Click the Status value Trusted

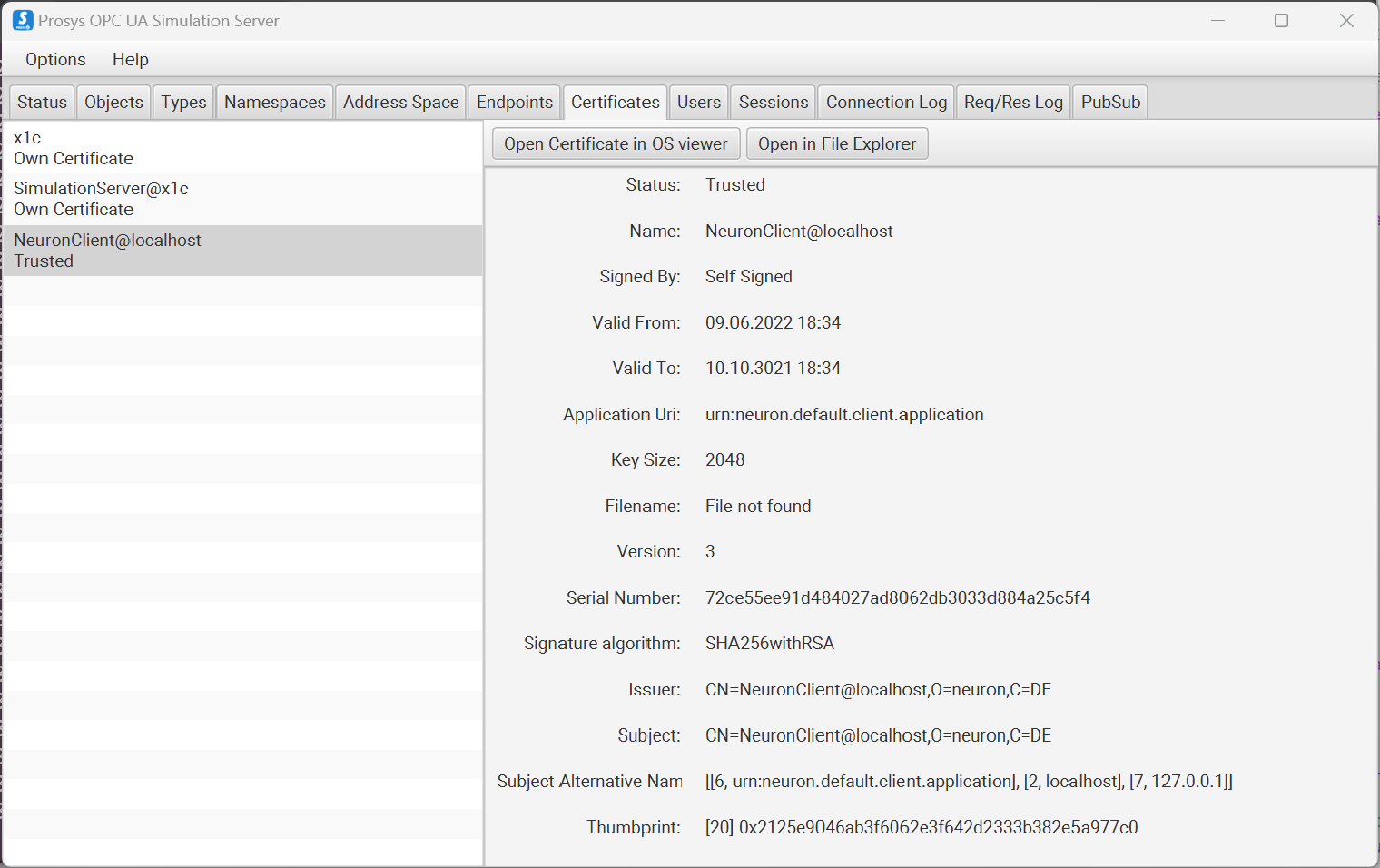tap(735, 184)
